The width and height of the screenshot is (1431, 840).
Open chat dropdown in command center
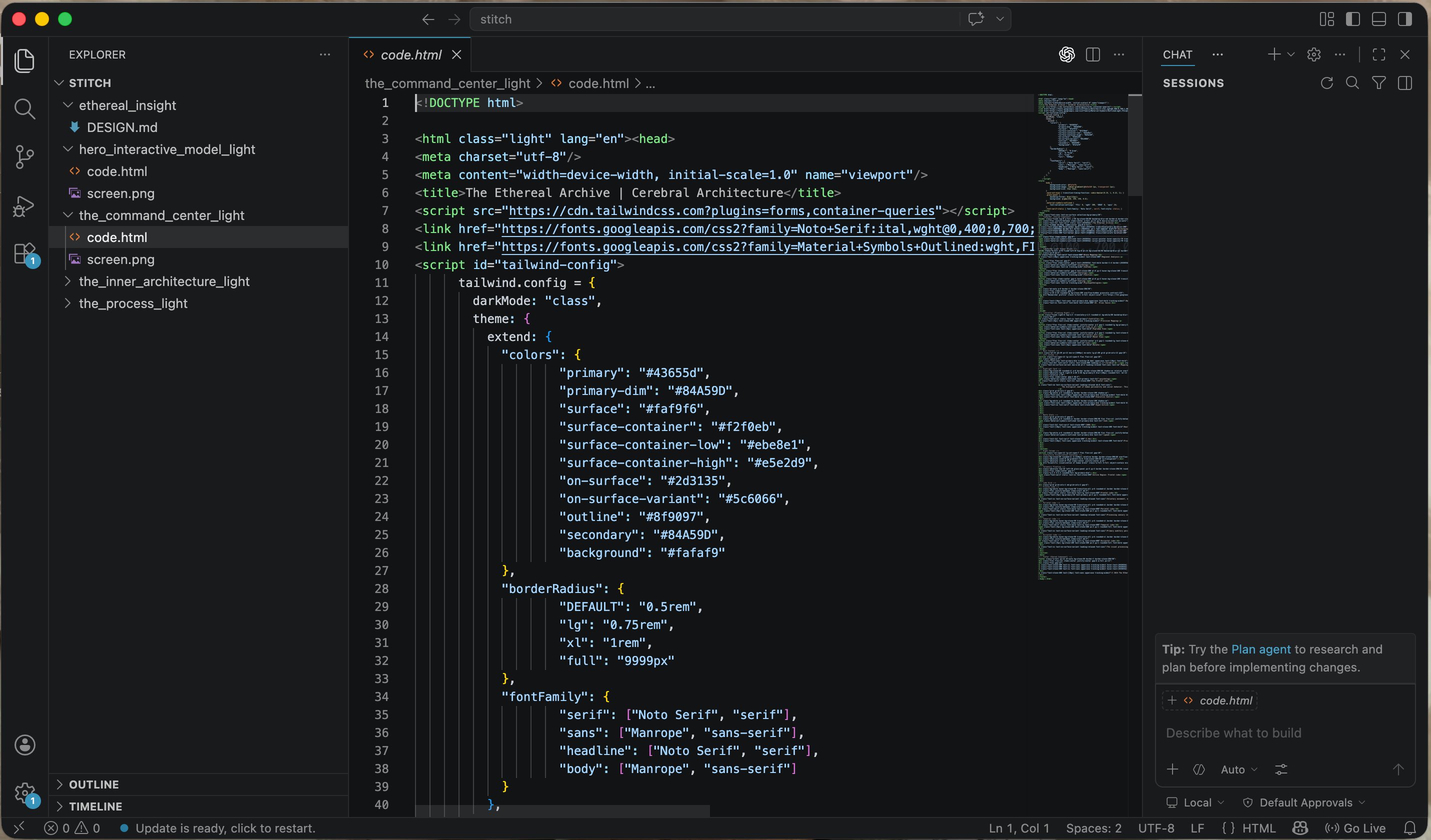1000,19
